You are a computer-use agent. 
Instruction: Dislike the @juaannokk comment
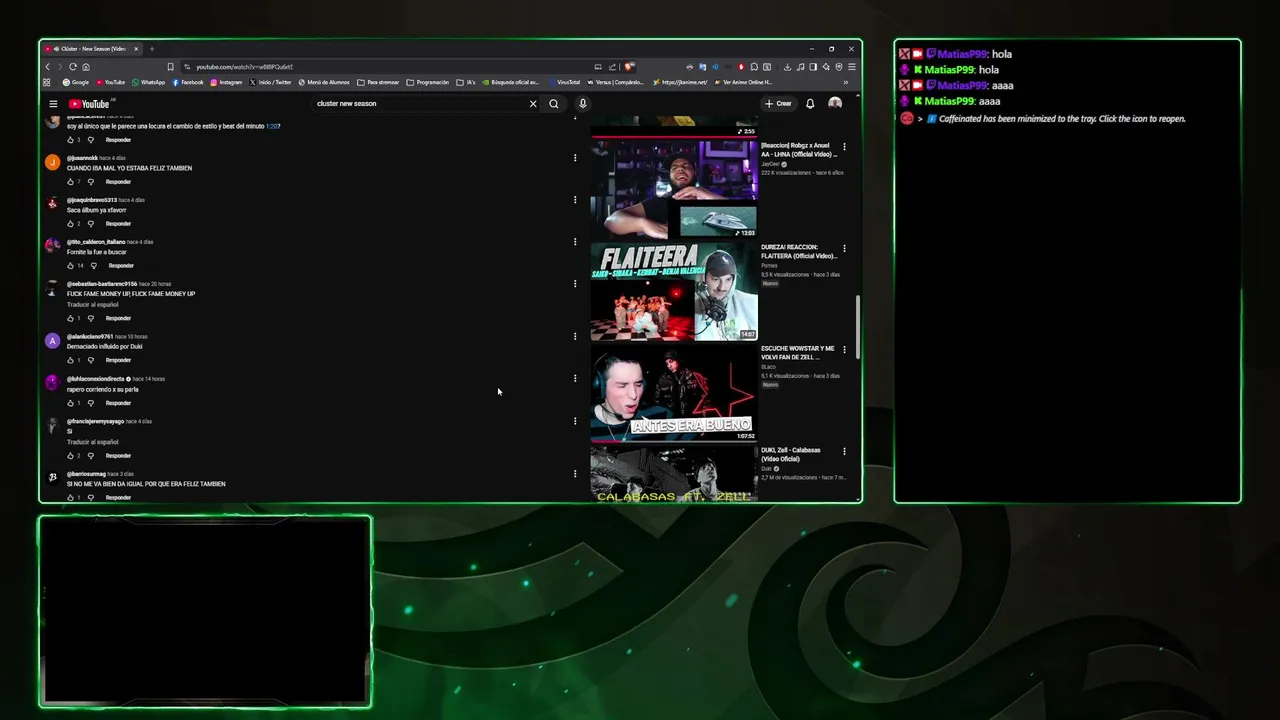tap(91, 182)
